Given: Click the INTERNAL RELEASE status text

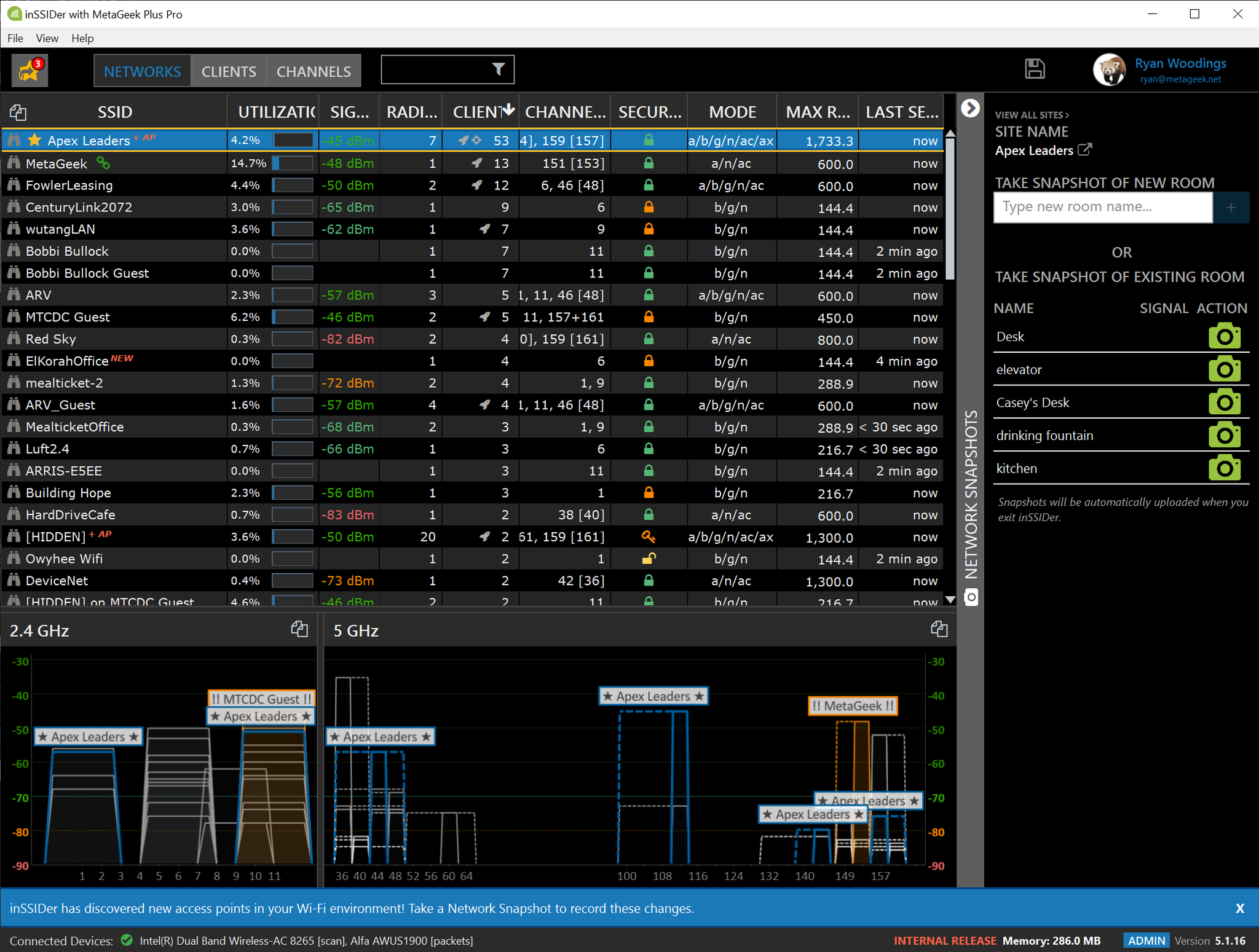Looking at the screenshot, I should [x=944, y=940].
